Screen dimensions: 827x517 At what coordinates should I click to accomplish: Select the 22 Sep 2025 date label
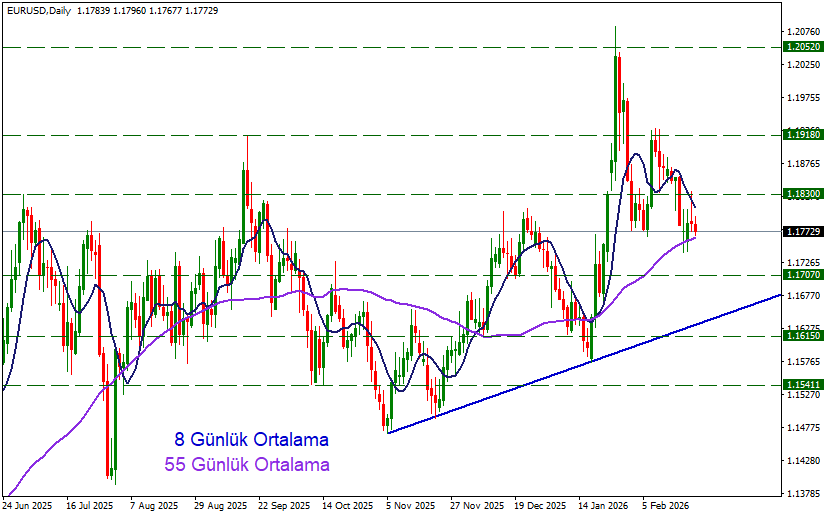point(283,506)
